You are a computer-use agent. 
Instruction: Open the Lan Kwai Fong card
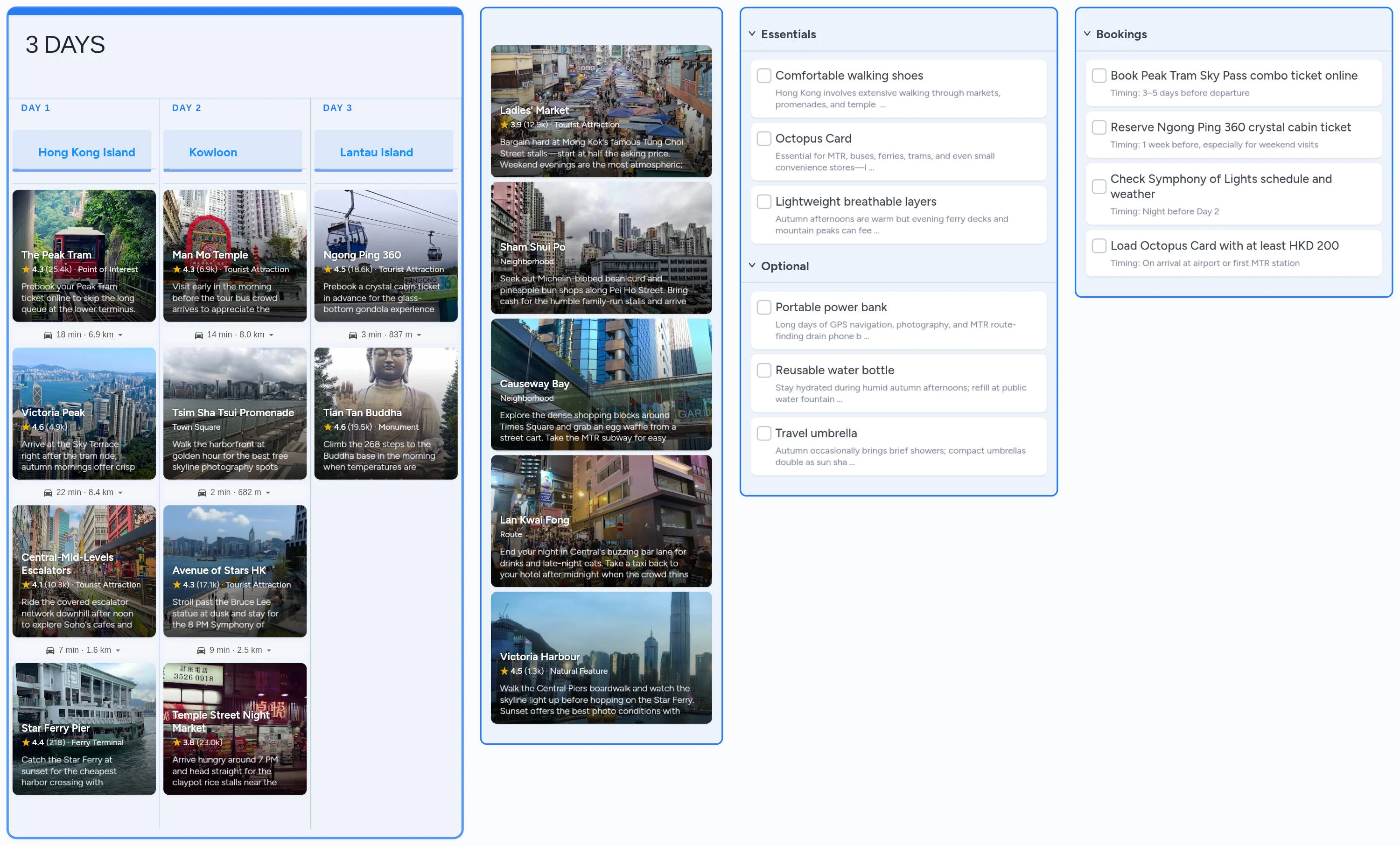[601, 521]
